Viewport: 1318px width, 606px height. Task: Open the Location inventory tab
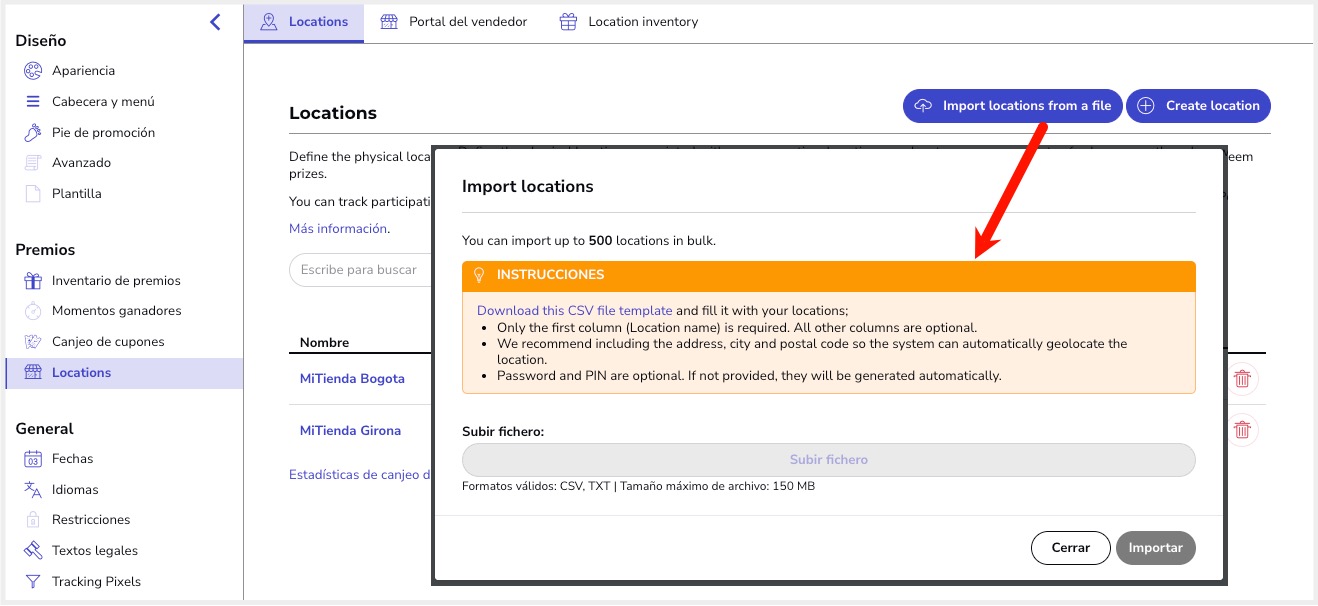[629, 22]
